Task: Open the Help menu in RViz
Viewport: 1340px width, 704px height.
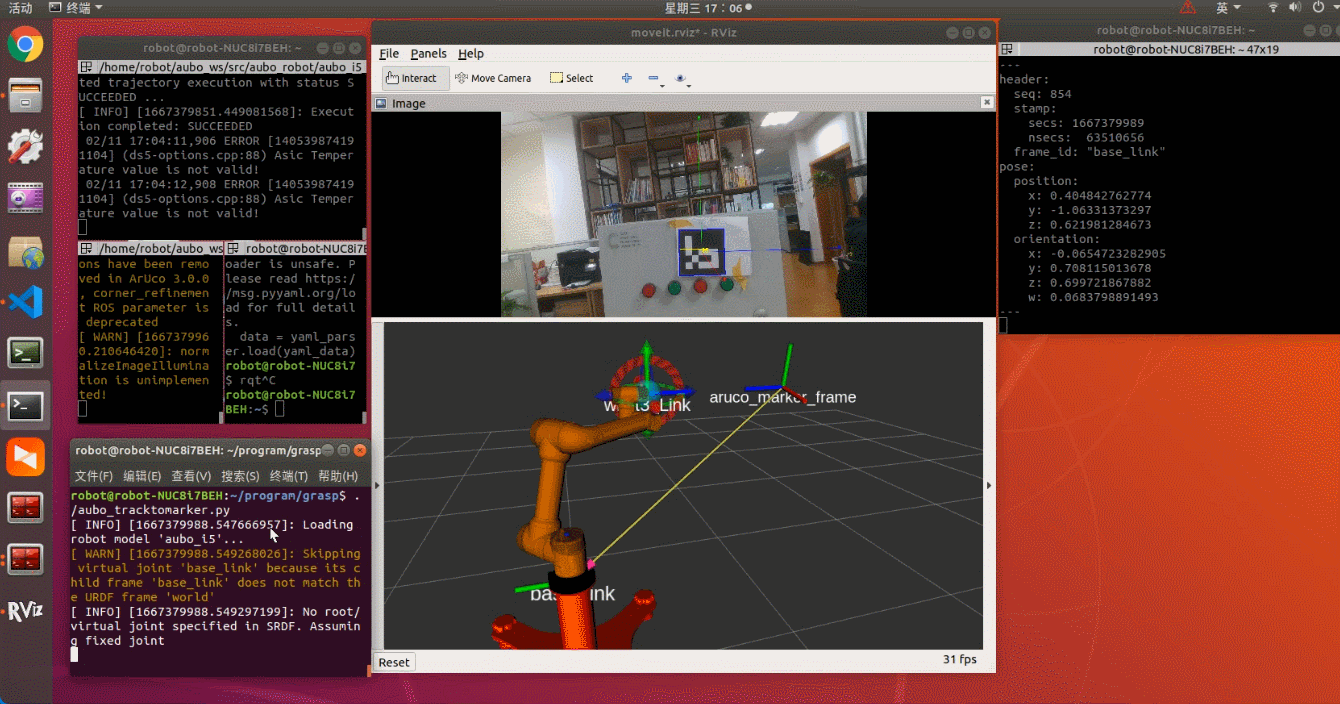Action: tap(471, 54)
